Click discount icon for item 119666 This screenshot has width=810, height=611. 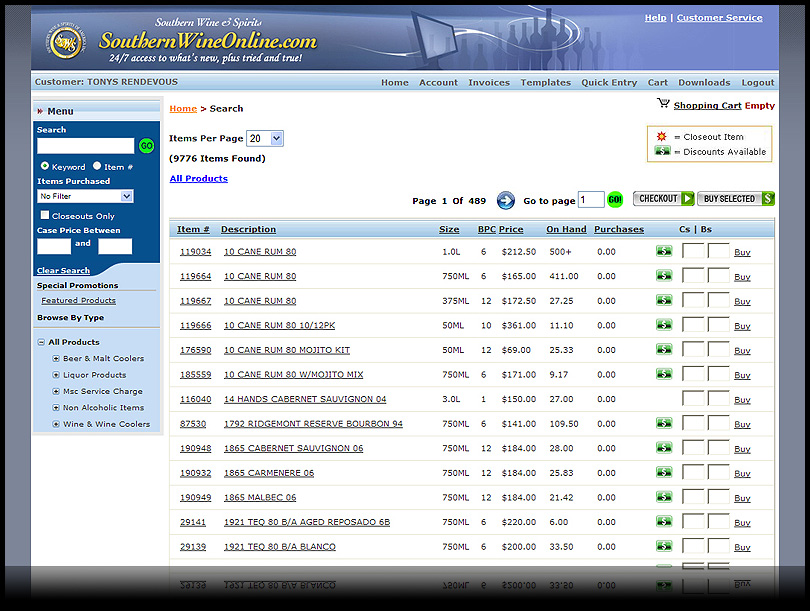[664, 325]
